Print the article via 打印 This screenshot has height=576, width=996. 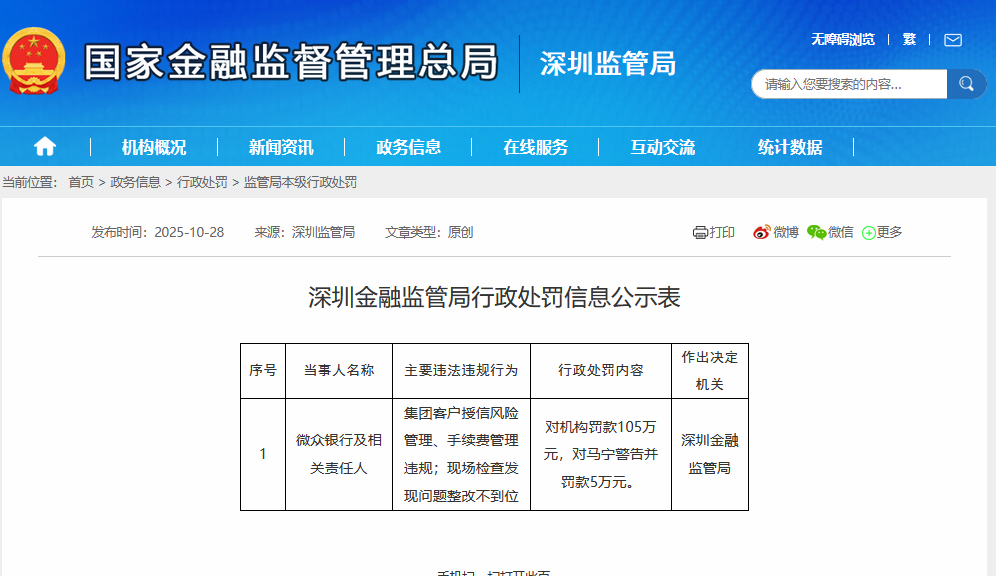click(713, 232)
